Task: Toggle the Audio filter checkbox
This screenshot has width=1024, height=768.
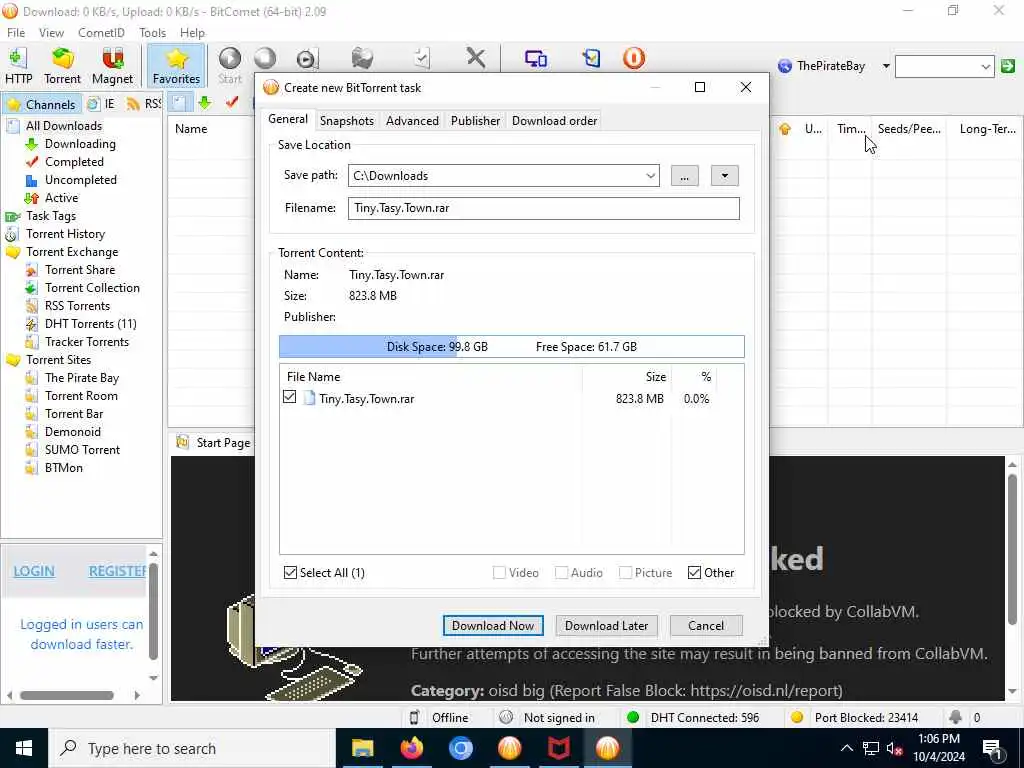Action: click(561, 573)
